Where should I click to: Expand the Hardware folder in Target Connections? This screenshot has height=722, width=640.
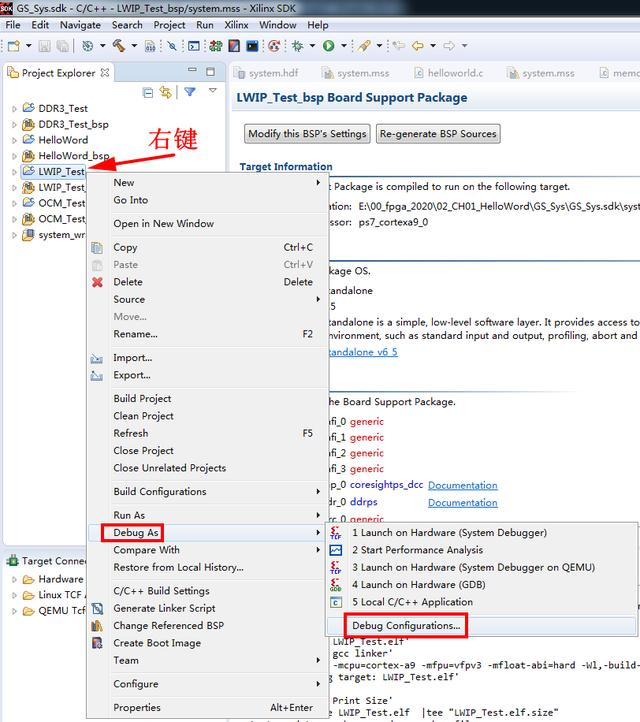click(x=14, y=580)
